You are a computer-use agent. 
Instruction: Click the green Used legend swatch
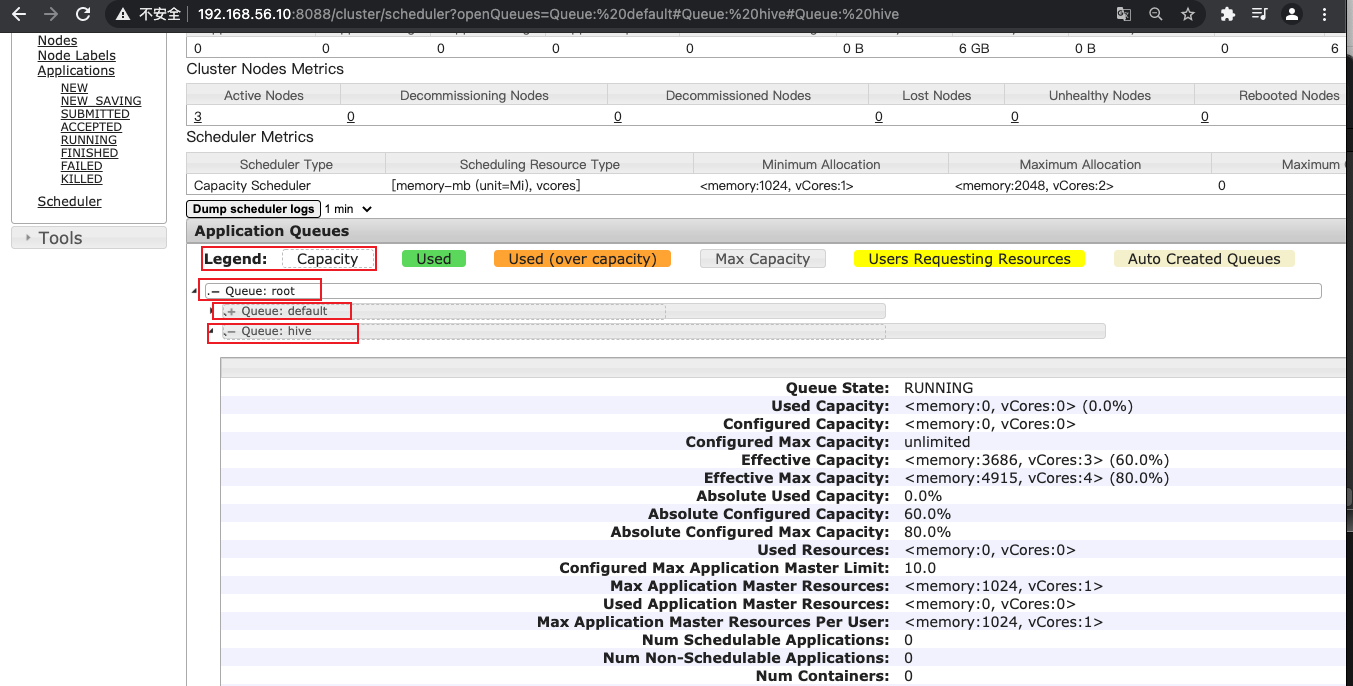(x=434, y=259)
